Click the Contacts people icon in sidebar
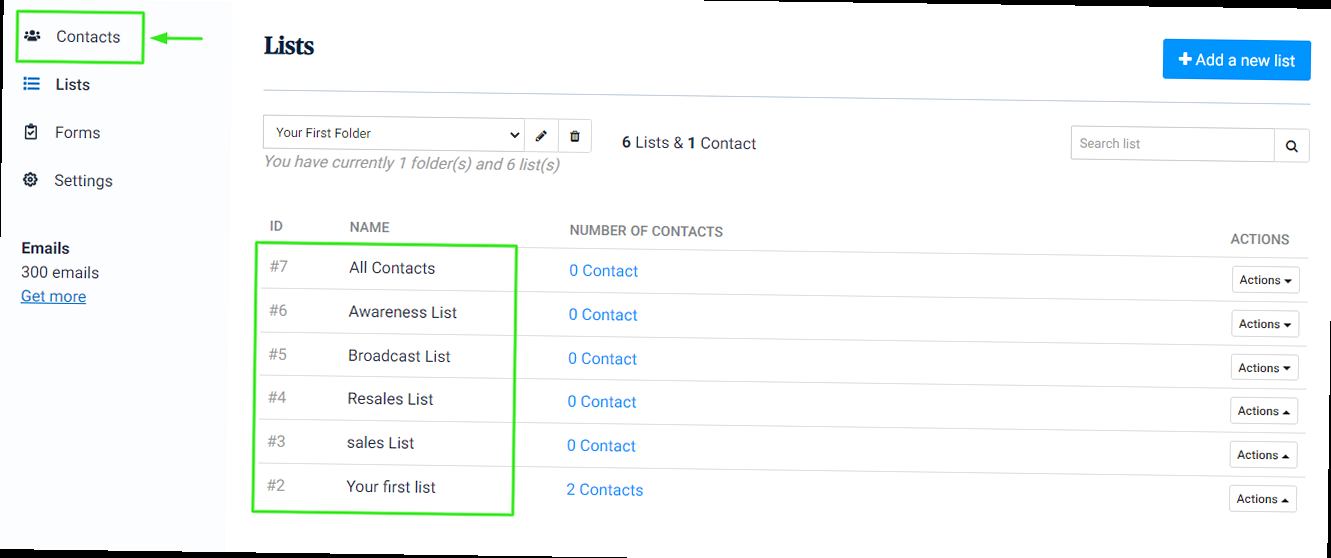This screenshot has height=558, width=1331. [32, 37]
